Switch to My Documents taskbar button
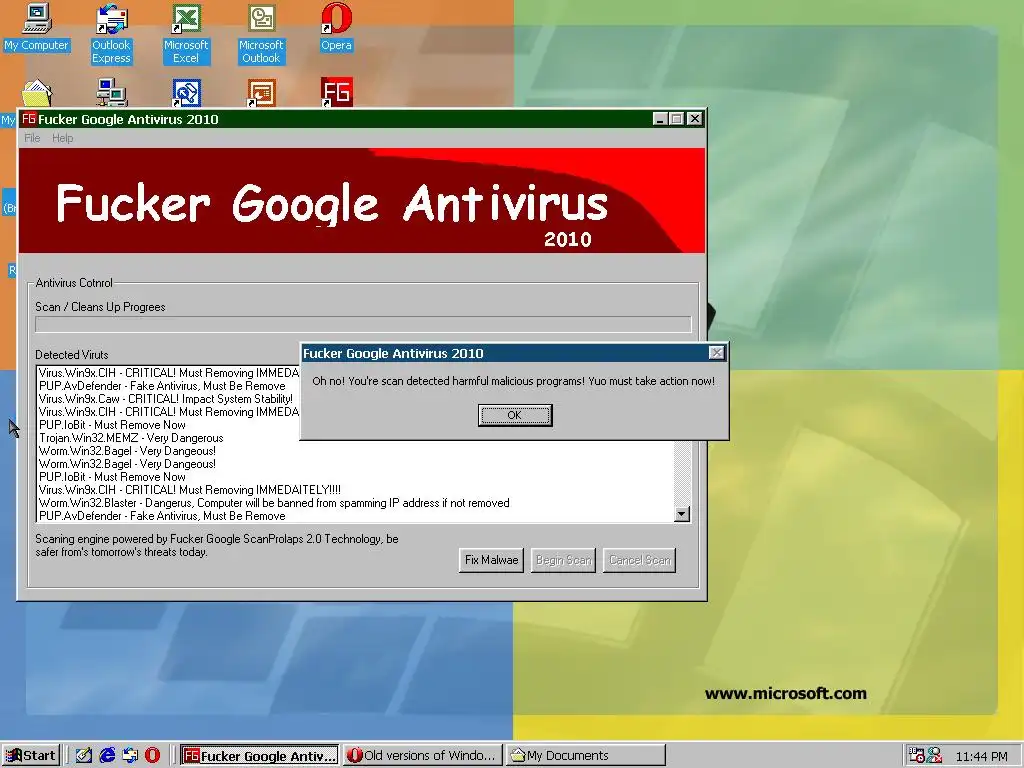Viewport: 1024px width, 768px height. [586, 756]
